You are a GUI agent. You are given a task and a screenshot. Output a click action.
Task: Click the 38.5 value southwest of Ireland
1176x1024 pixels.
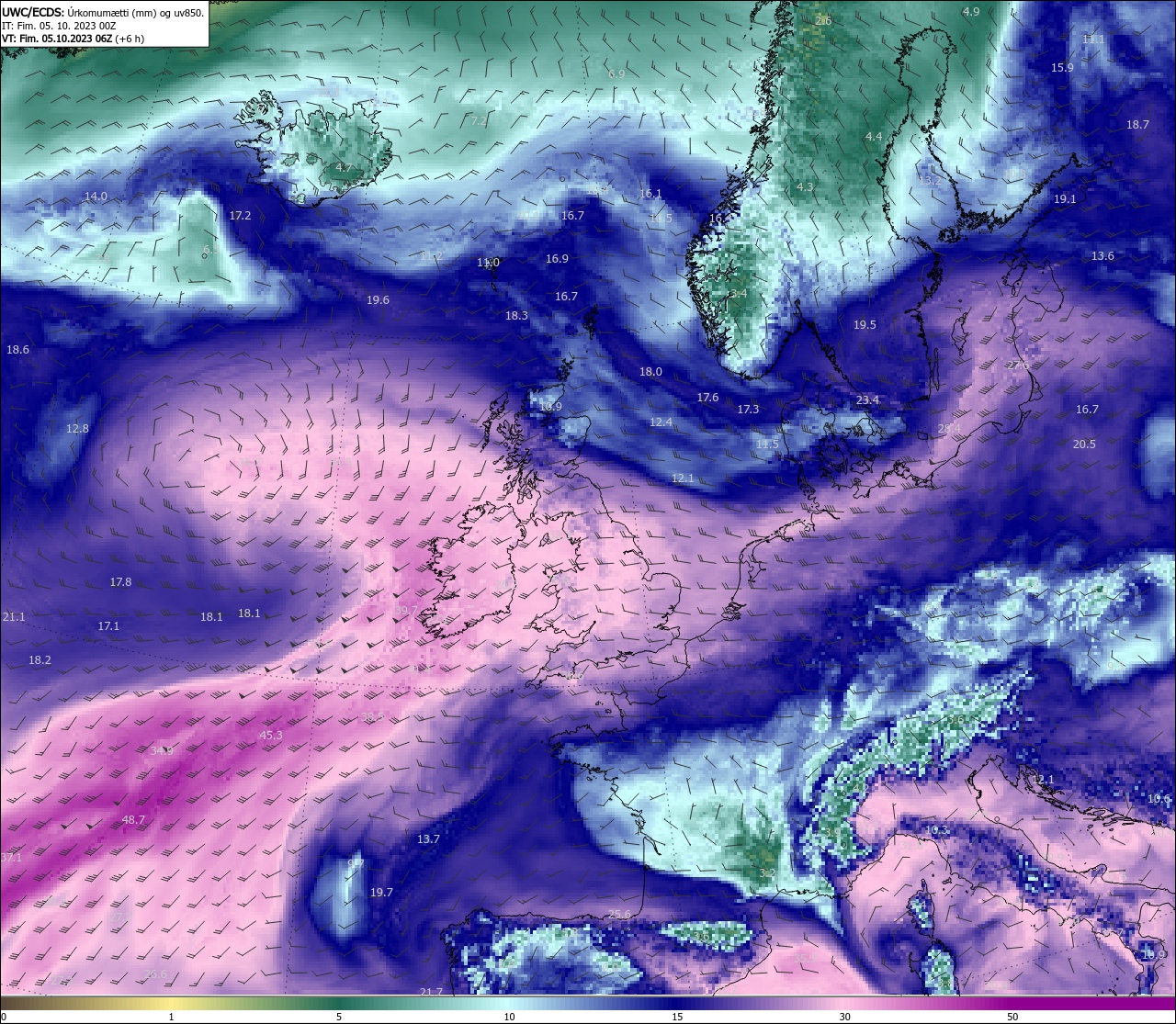click(372, 715)
